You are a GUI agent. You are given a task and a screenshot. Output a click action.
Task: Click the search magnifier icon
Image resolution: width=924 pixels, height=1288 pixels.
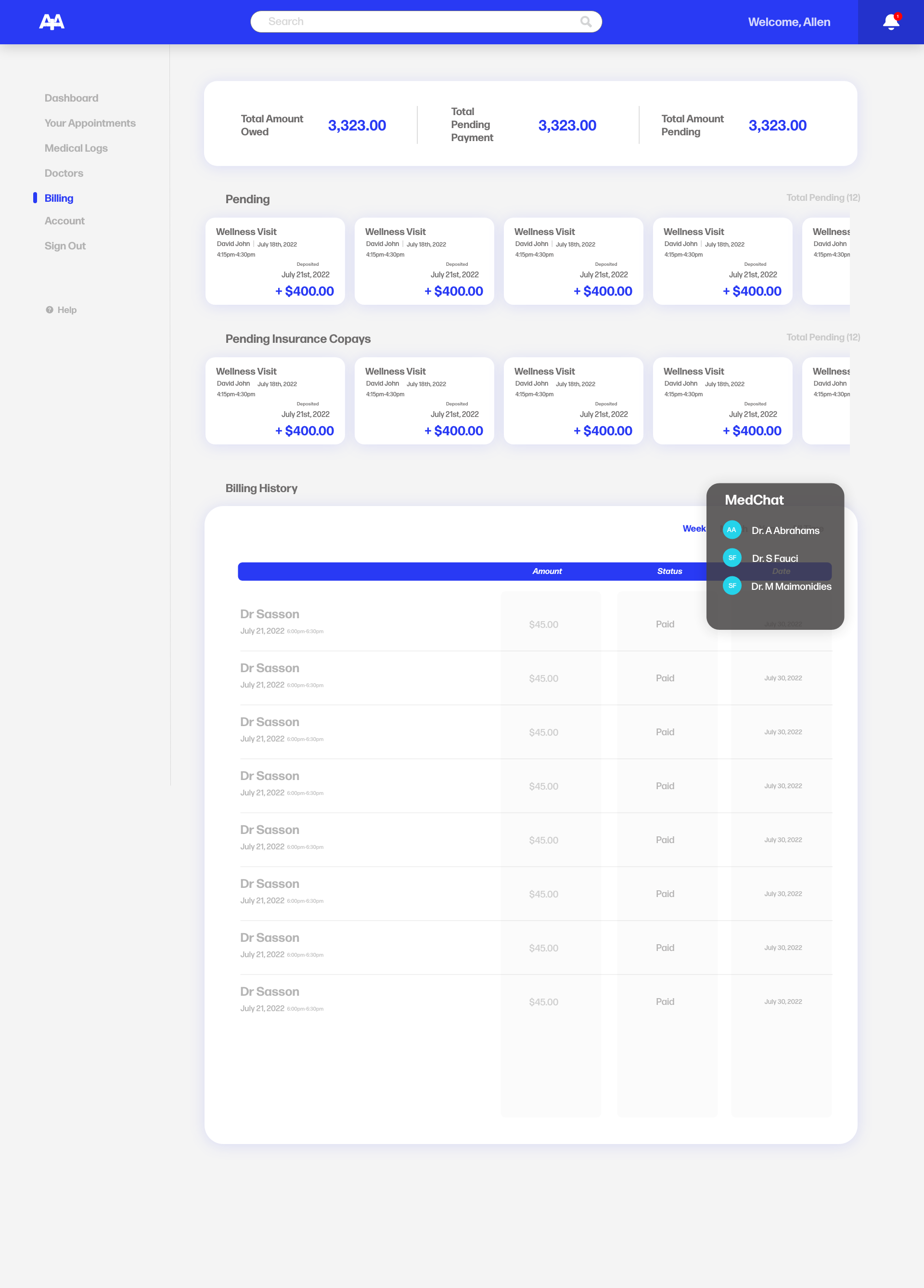[x=586, y=22]
